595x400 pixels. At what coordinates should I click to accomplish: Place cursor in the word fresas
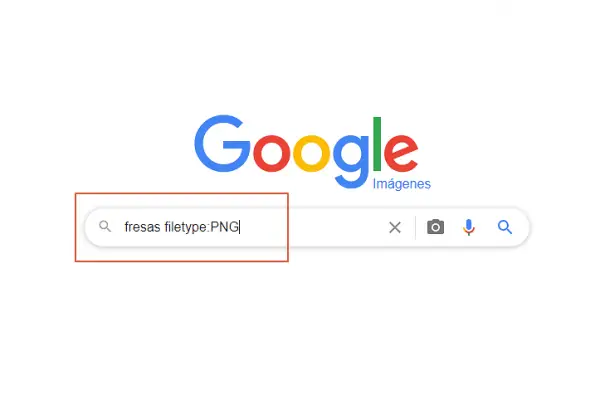point(142,227)
